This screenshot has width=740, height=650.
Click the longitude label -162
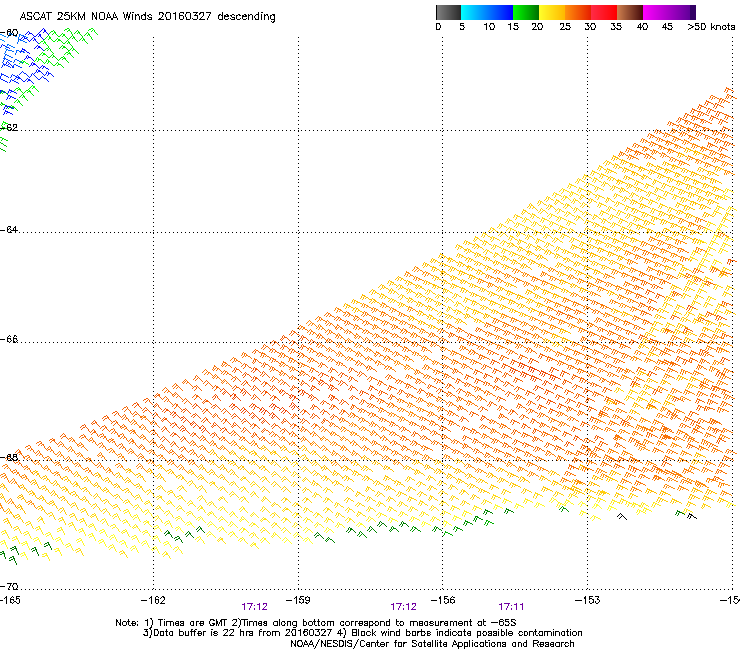point(153,600)
